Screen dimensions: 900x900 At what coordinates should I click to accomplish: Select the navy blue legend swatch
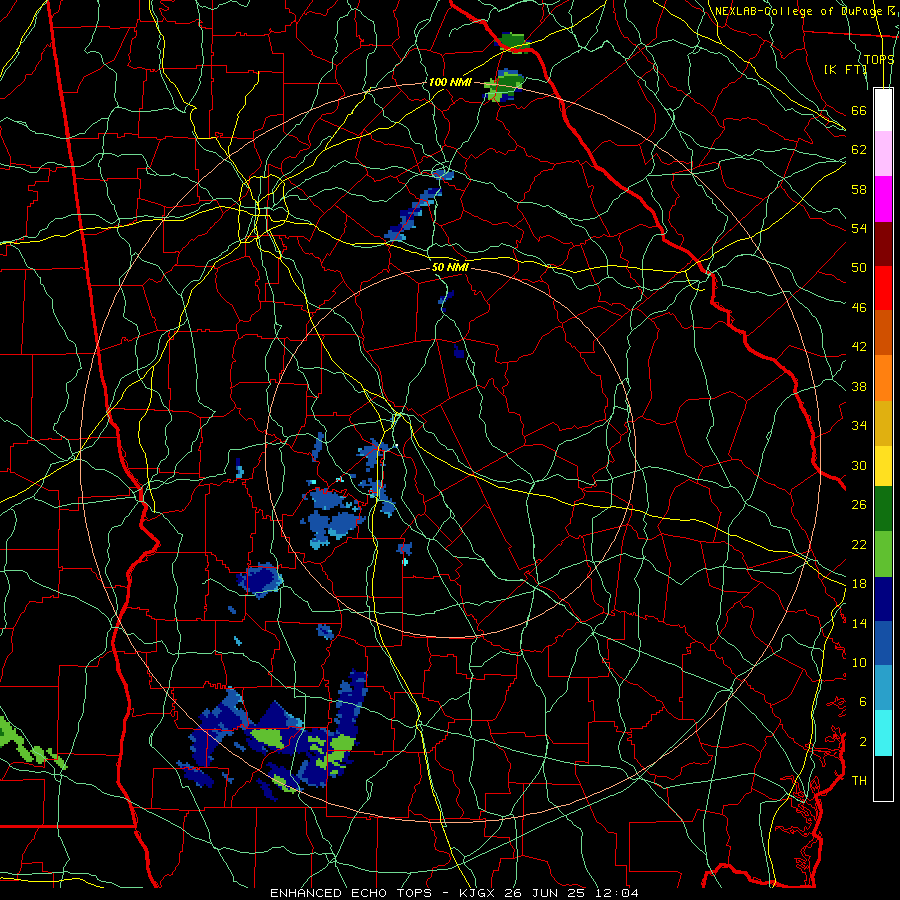(883, 599)
